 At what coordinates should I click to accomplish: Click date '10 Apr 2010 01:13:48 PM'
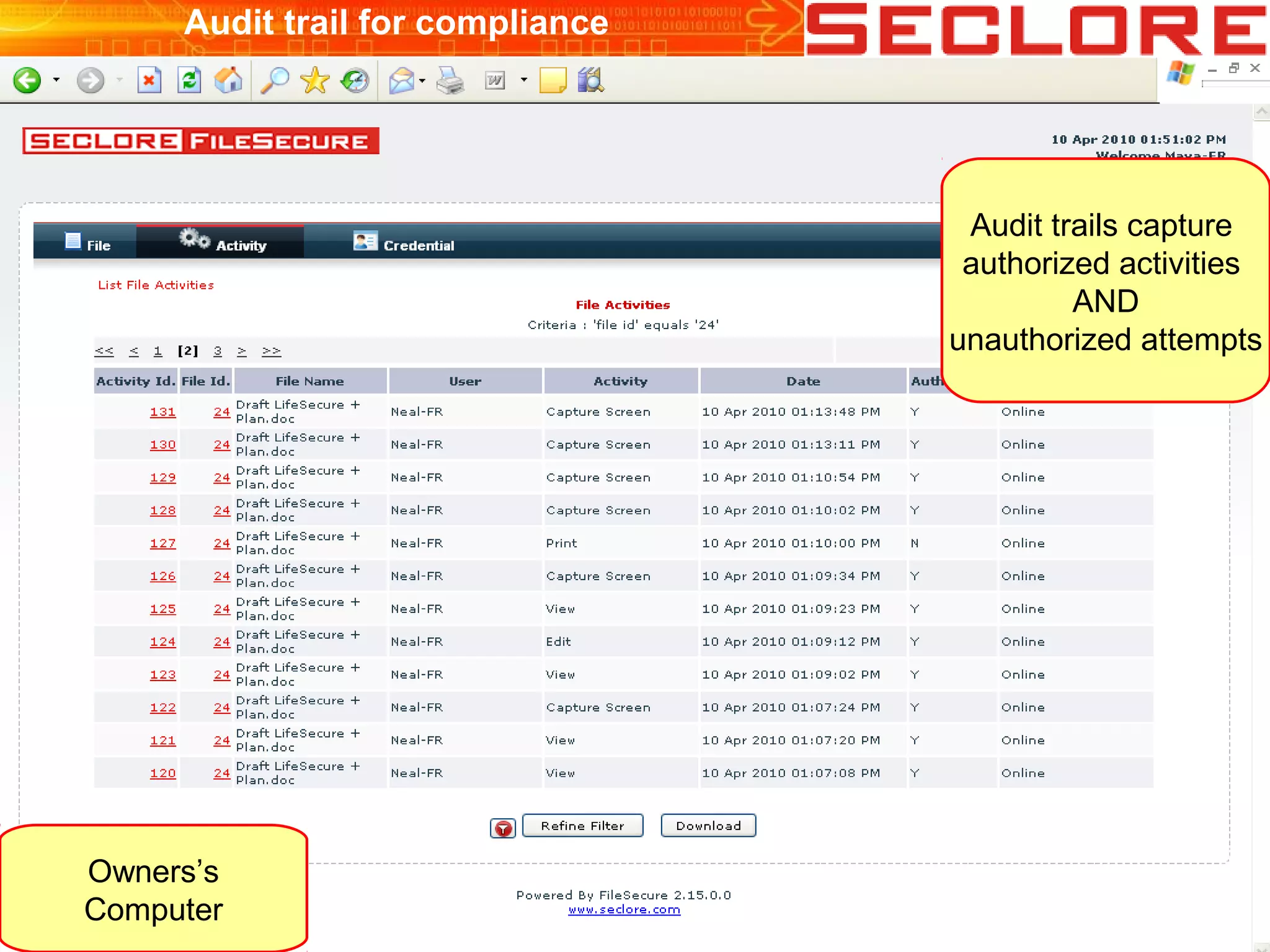[791, 412]
